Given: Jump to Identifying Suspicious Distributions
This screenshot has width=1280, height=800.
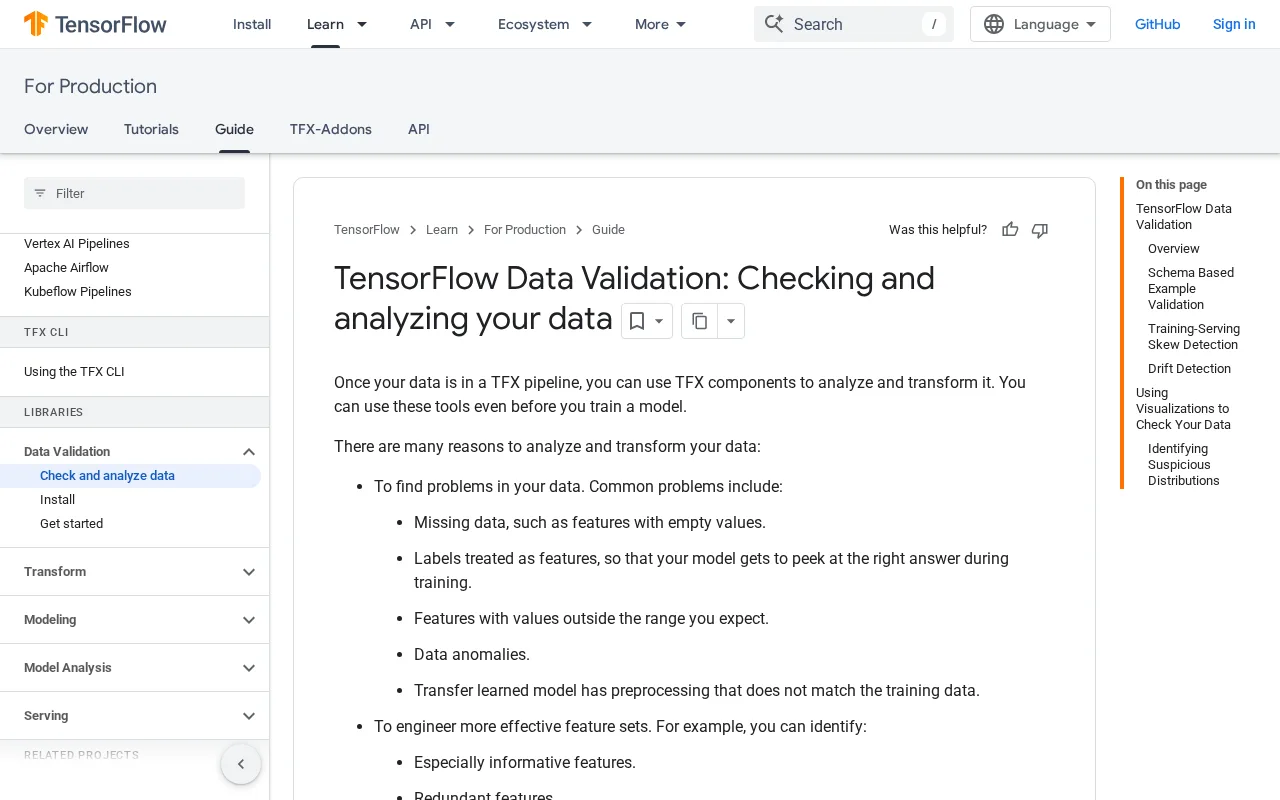Looking at the screenshot, I should pyautogui.click(x=1184, y=465).
